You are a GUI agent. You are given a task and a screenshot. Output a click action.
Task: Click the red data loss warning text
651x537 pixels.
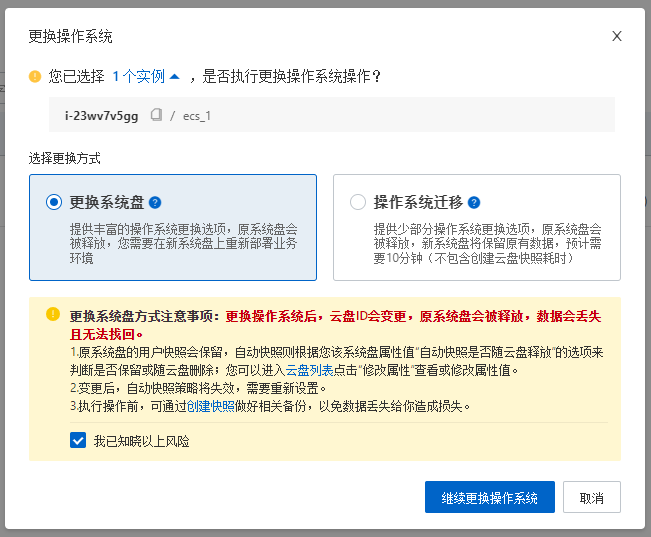[420, 316]
